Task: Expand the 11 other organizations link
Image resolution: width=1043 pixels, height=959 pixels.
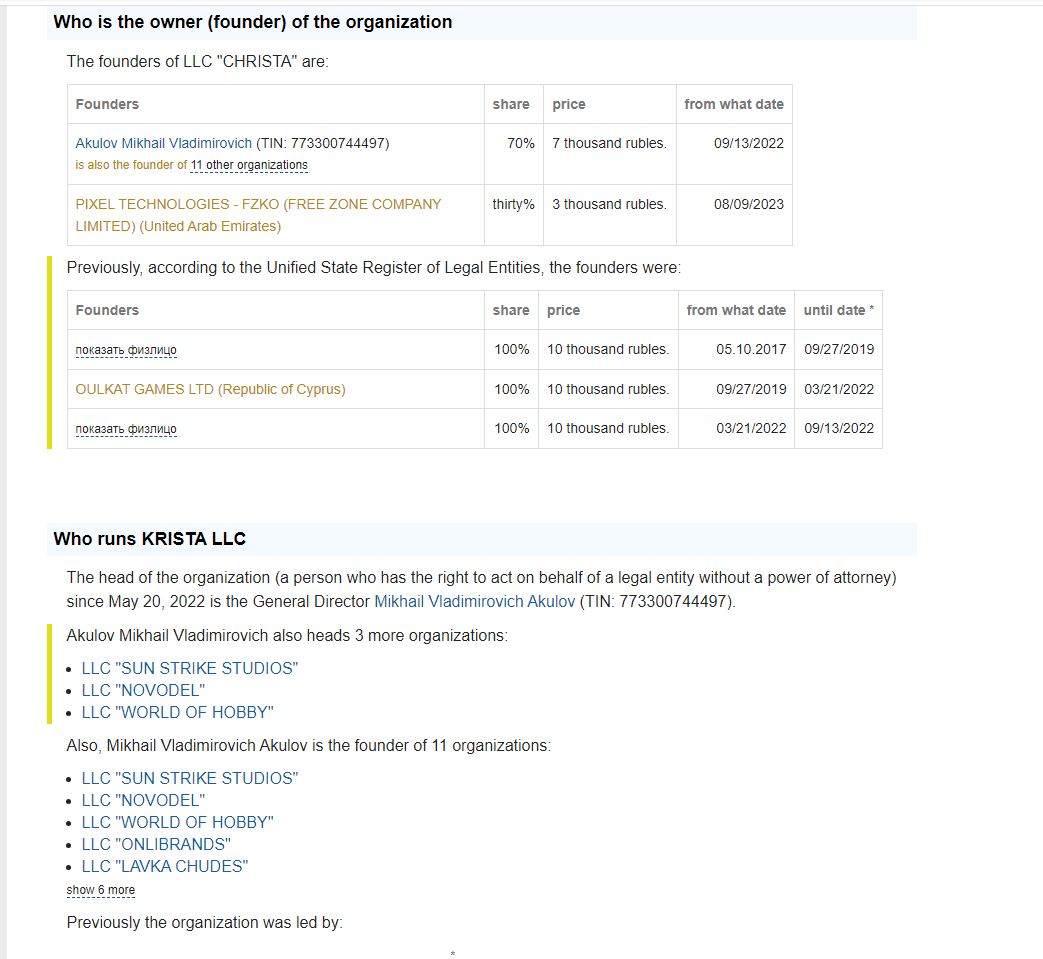Action: [x=249, y=165]
